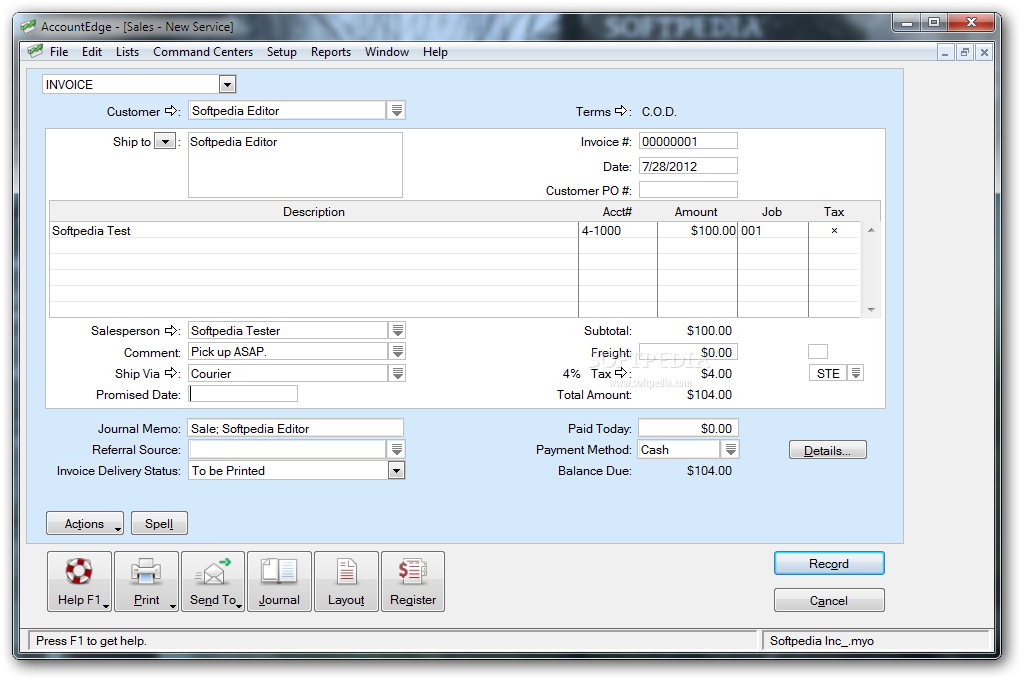Click the Referral Source field
1022x680 pixels.
tap(289, 449)
